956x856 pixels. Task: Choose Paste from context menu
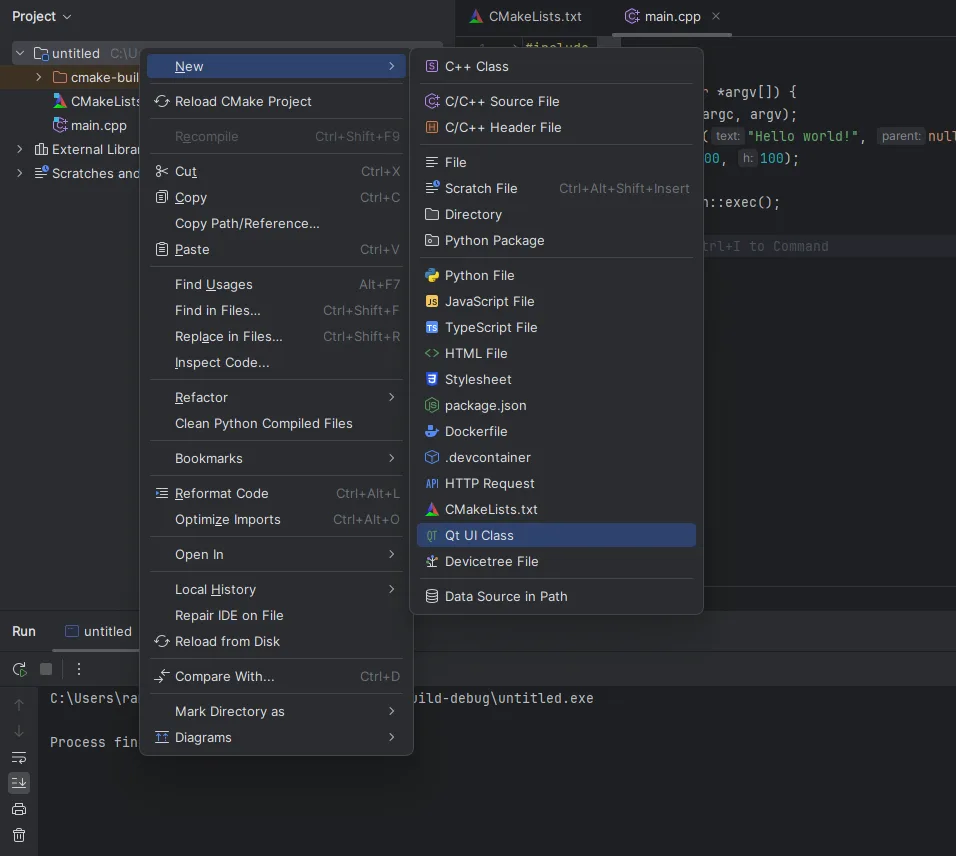276,249
